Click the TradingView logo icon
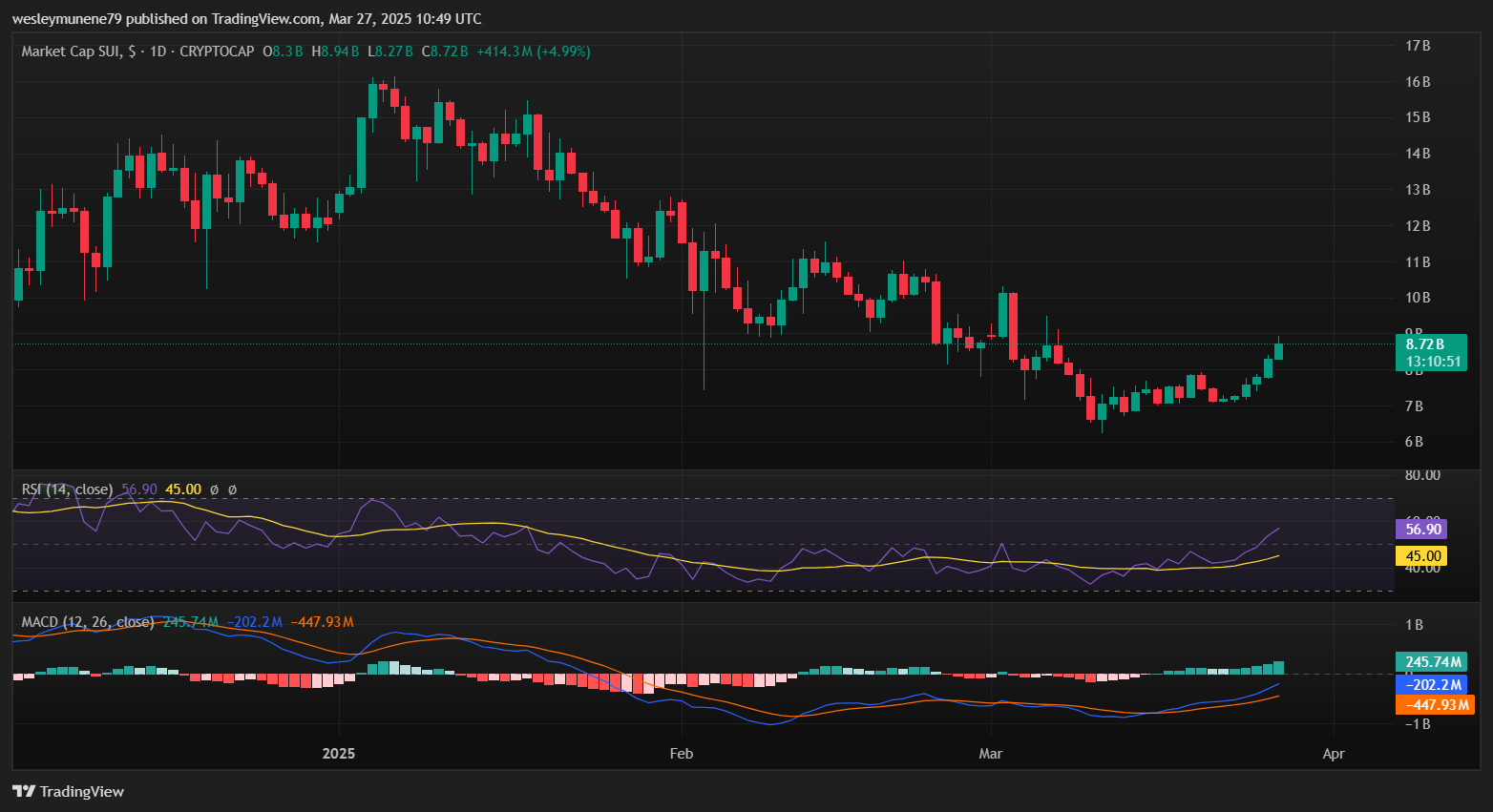Screen dimensions: 1493x812 coord(24,791)
